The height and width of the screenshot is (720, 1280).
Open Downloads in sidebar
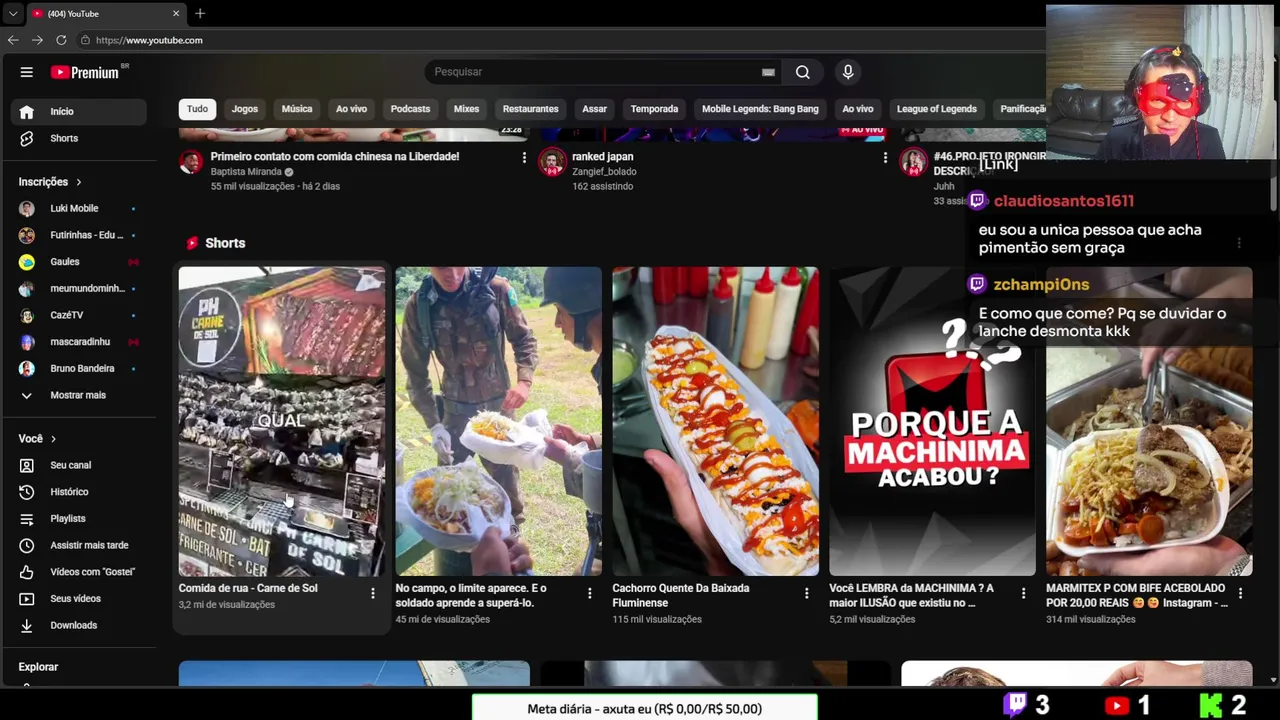(78, 625)
